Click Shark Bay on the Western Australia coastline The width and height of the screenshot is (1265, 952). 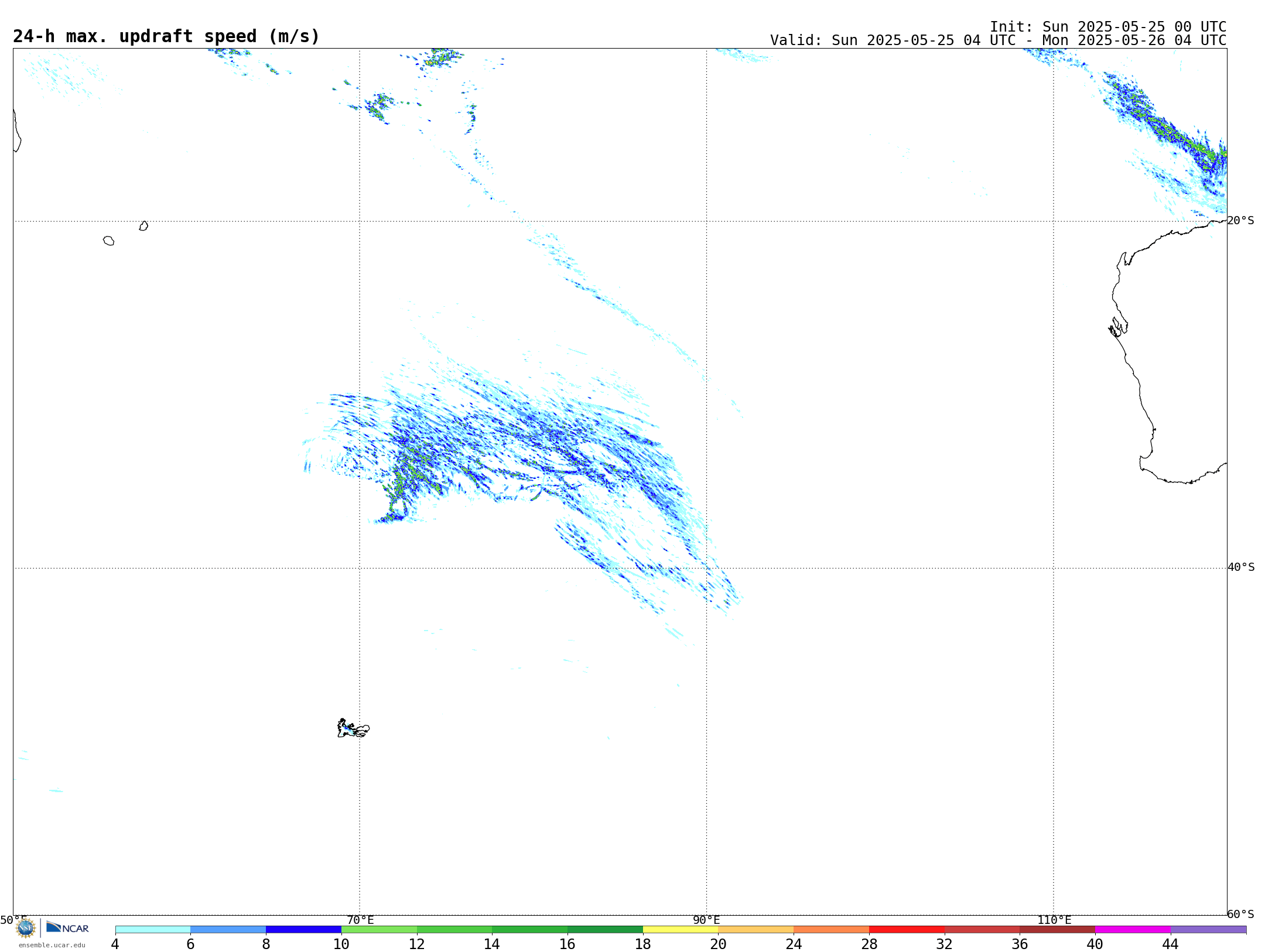(1117, 327)
